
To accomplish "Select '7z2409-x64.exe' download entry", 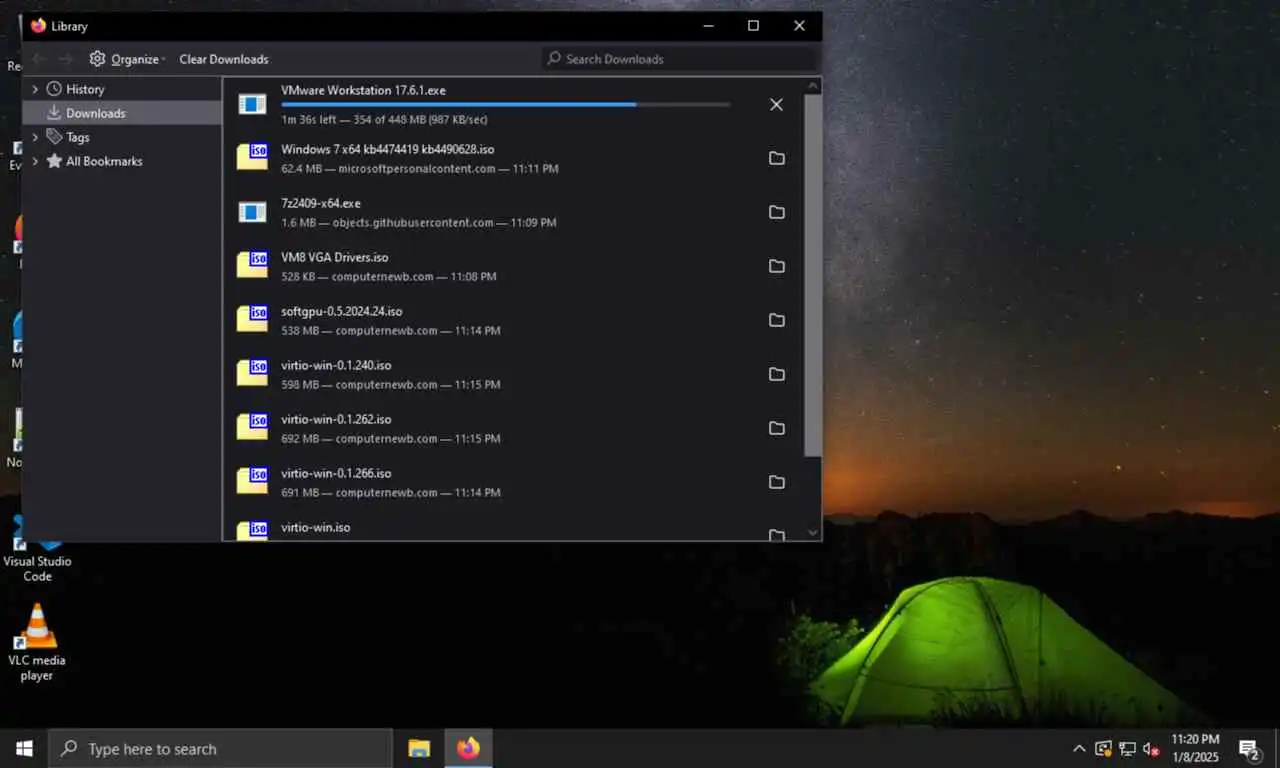I will pyautogui.click(x=512, y=212).
